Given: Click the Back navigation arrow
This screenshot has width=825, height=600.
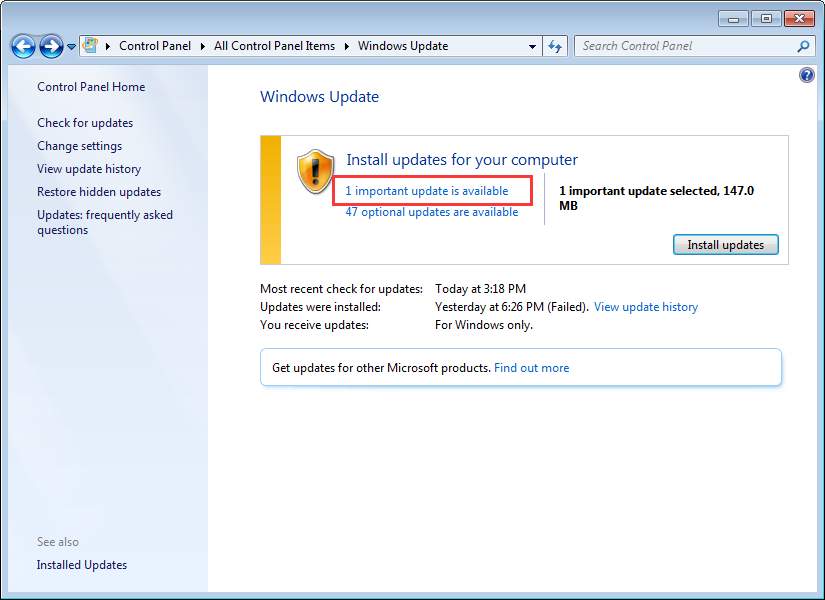Looking at the screenshot, I should 23,46.
